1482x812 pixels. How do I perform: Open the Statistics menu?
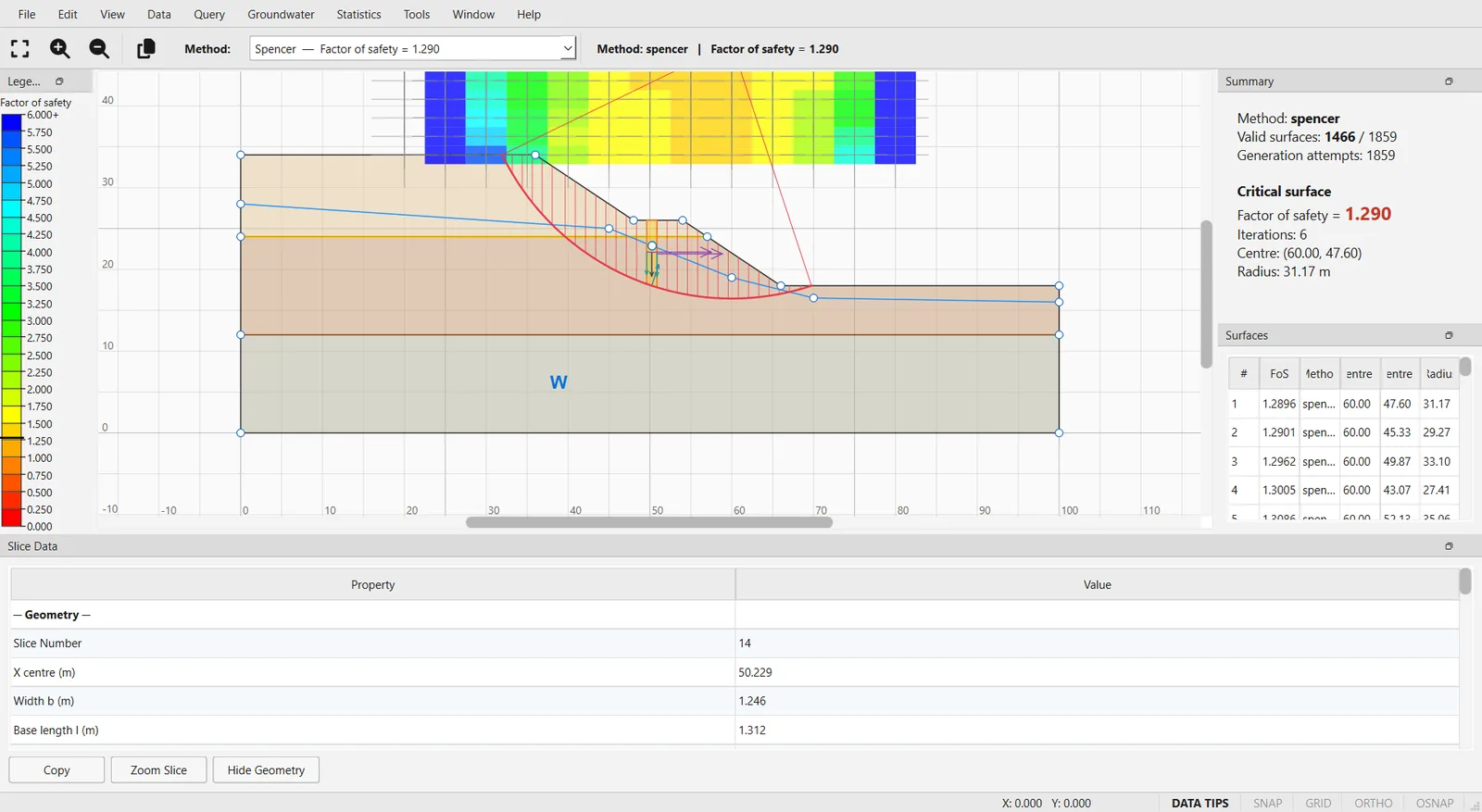click(358, 14)
